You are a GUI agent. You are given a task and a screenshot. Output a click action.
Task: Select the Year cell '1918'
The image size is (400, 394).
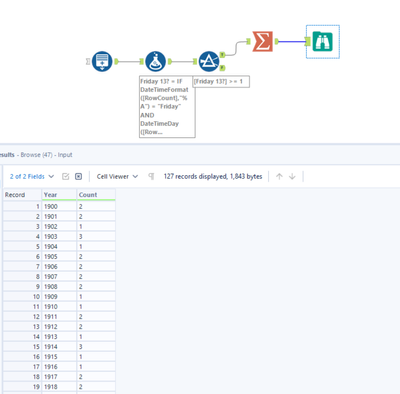59,387
